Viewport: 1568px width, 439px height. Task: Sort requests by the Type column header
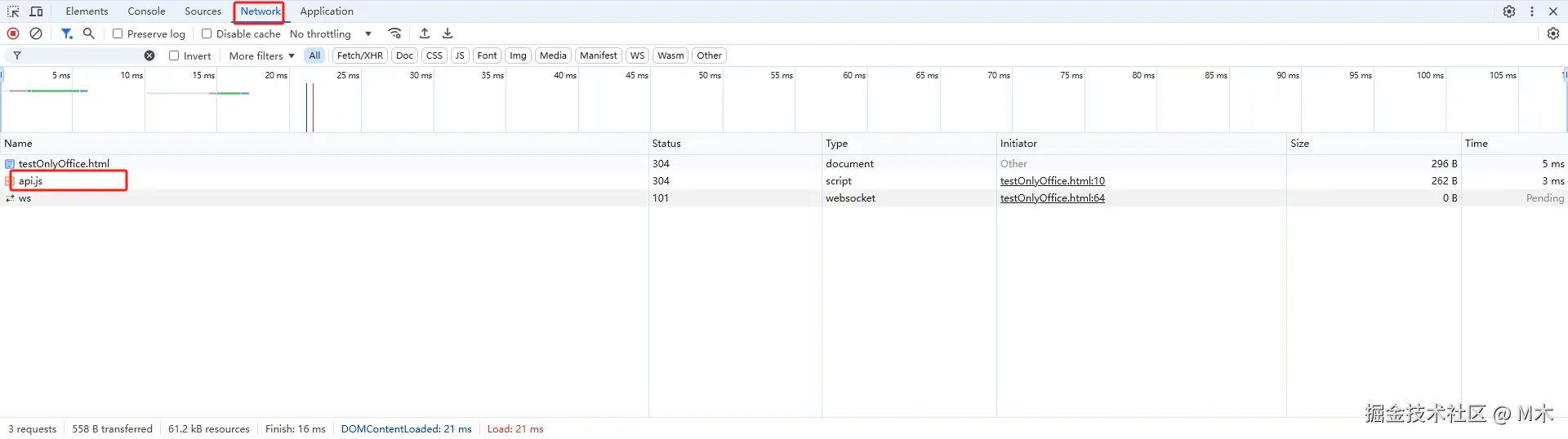(x=909, y=144)
